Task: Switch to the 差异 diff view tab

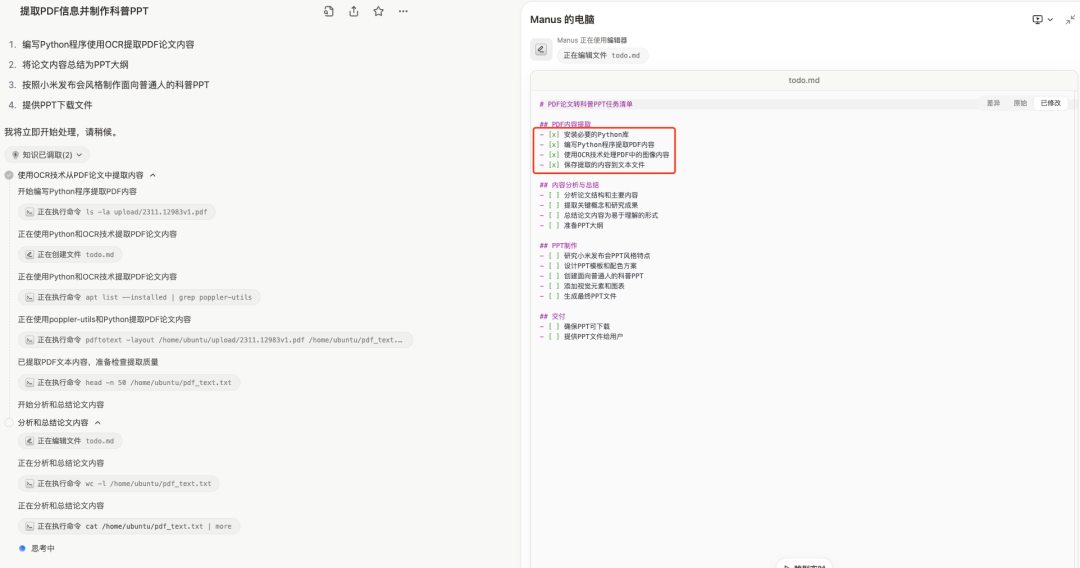Action: [x=993, y=103]
